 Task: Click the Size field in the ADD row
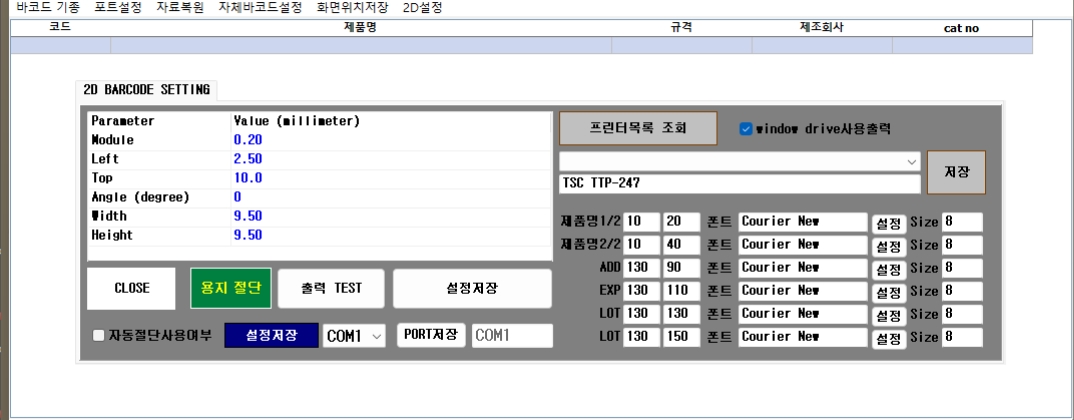961,268
